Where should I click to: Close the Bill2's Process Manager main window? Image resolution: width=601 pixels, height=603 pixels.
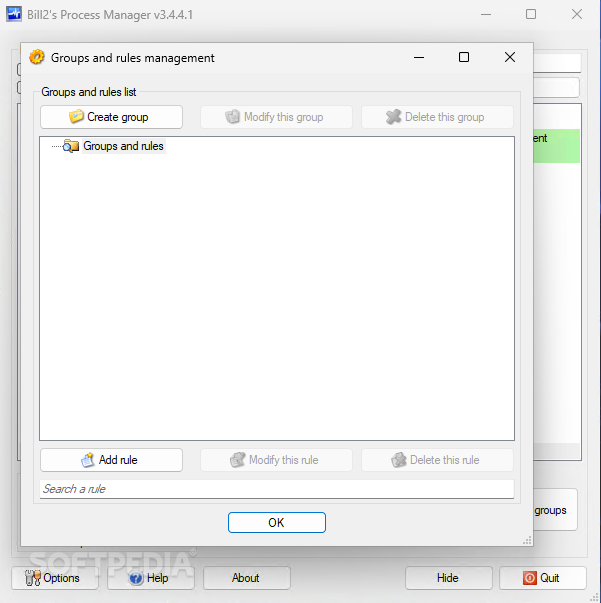(577, 14)
